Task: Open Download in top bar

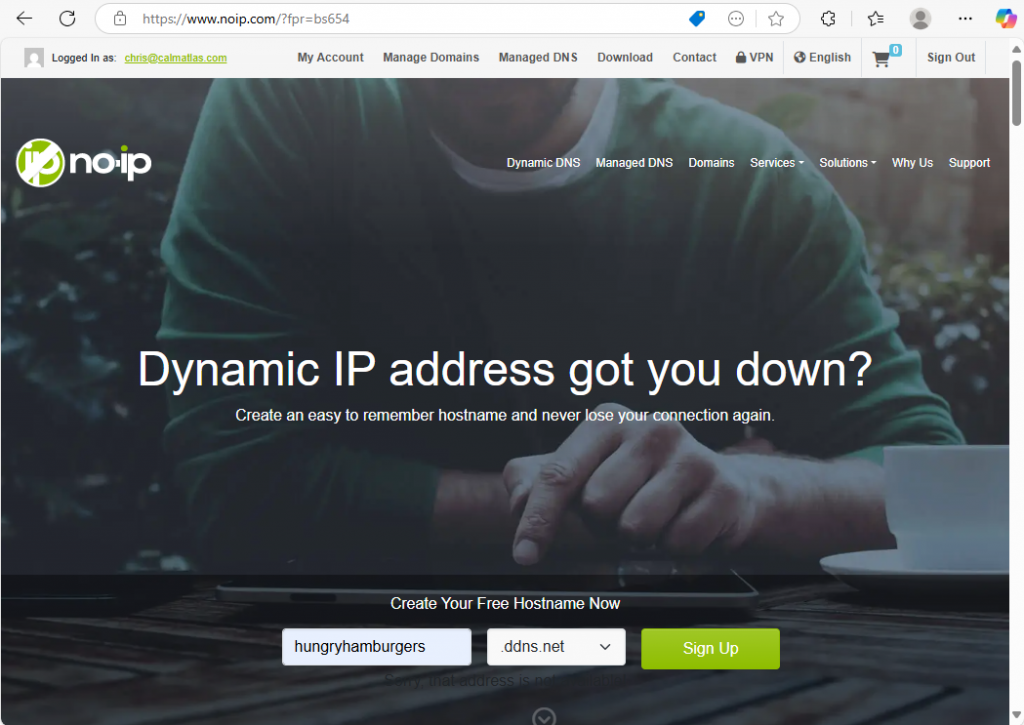Action: pyautogui.click(x=625, y=57)
